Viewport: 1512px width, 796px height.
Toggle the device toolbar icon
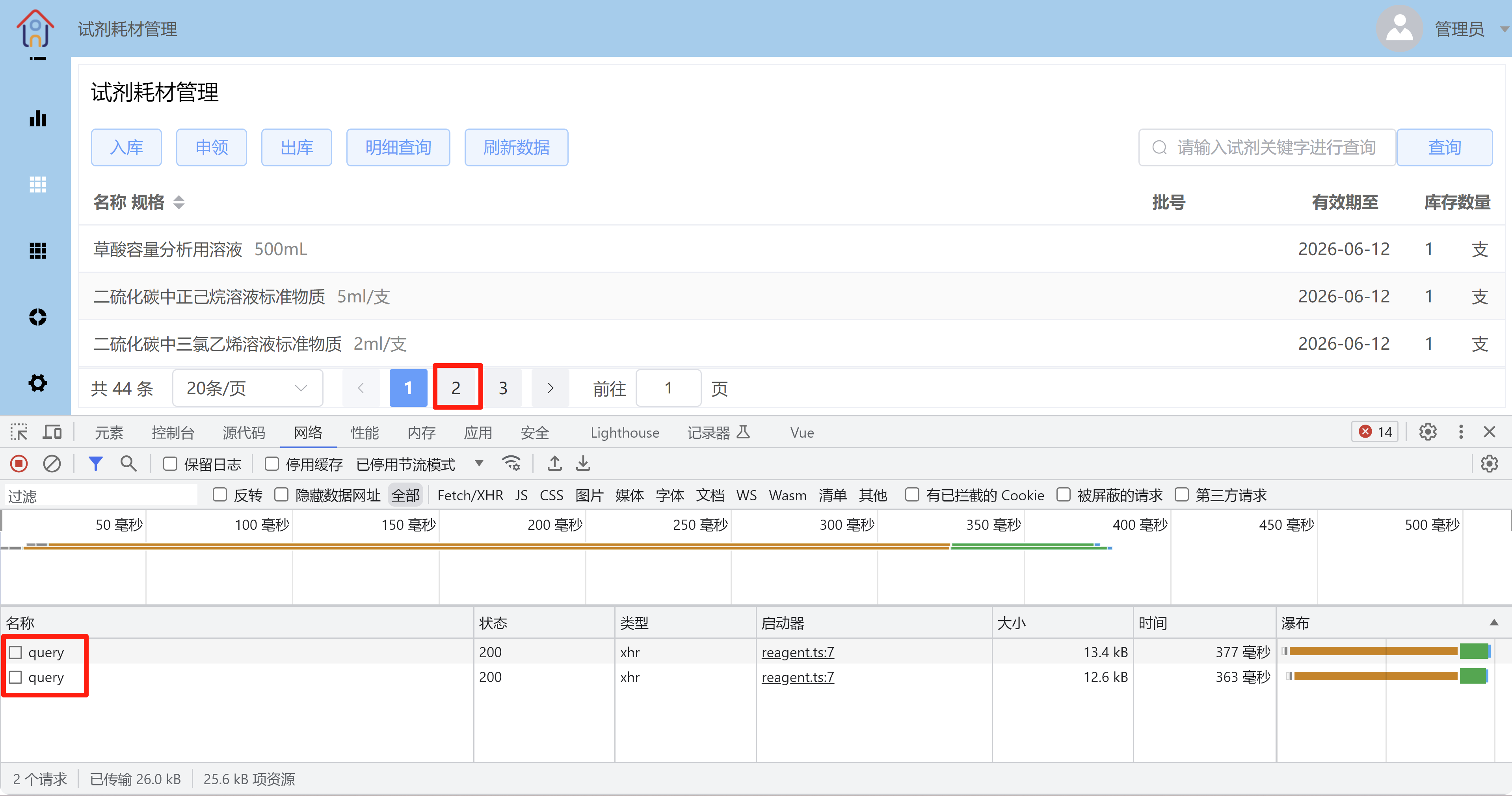coord(52,432)
